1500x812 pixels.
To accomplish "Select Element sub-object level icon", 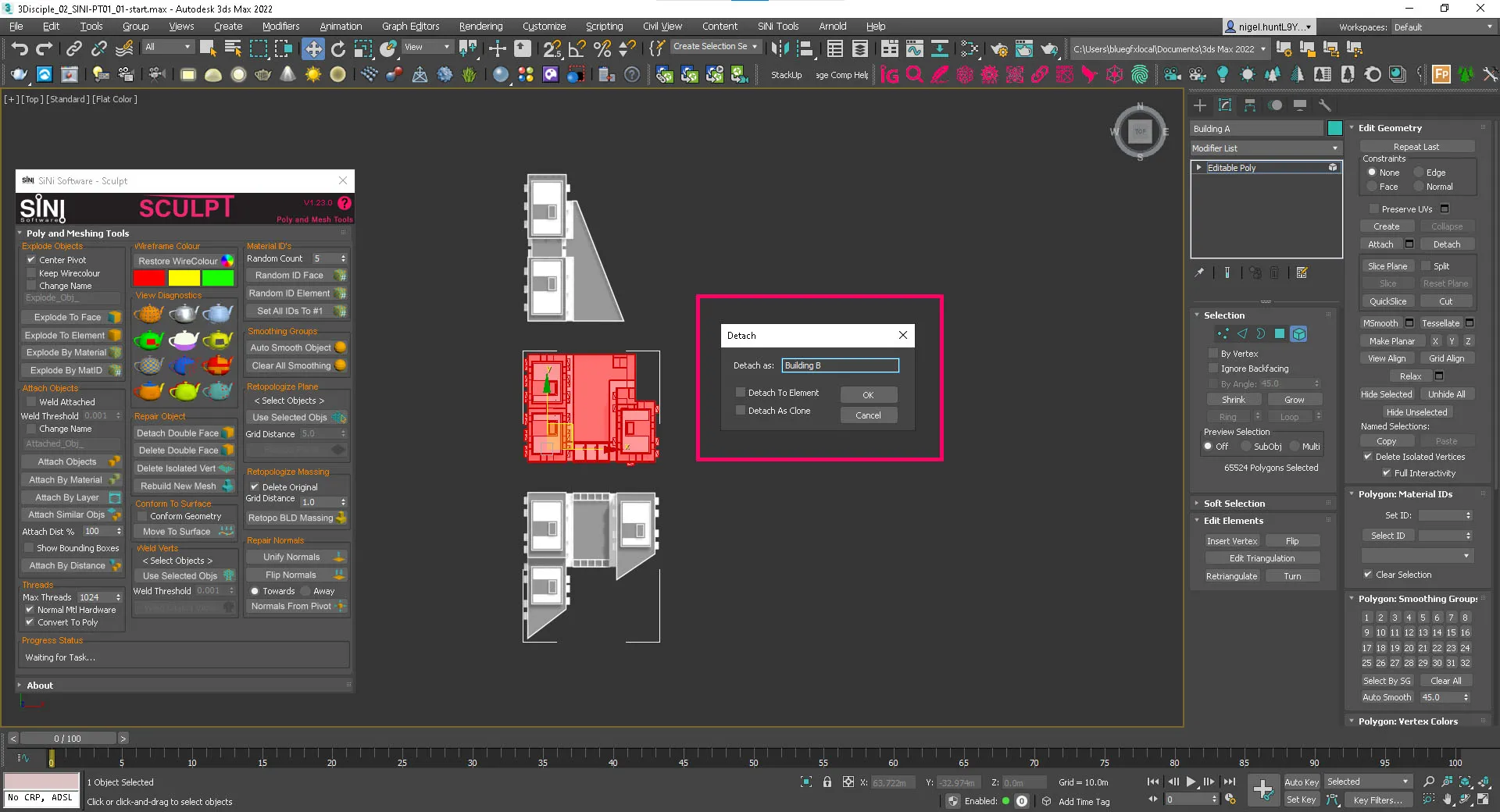I will pyautogui.click(x=1298, y=334).
